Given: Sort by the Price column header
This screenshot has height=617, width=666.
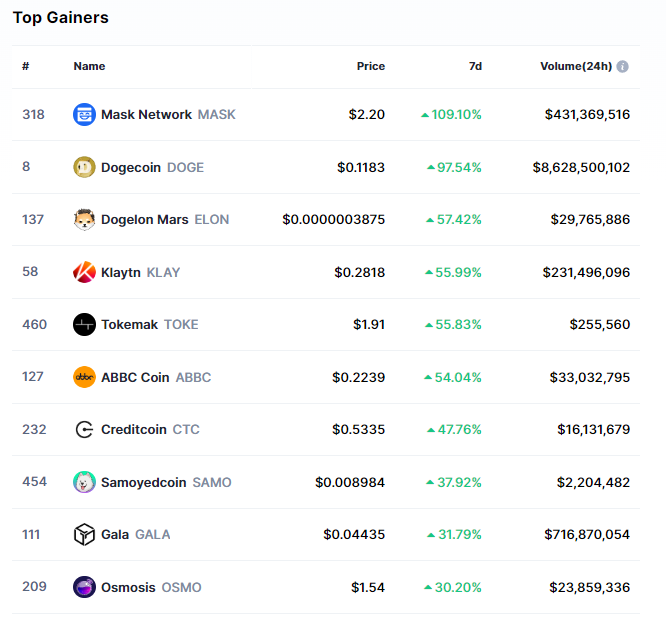Looking at the screenshot, I should [x=370, y=67].
